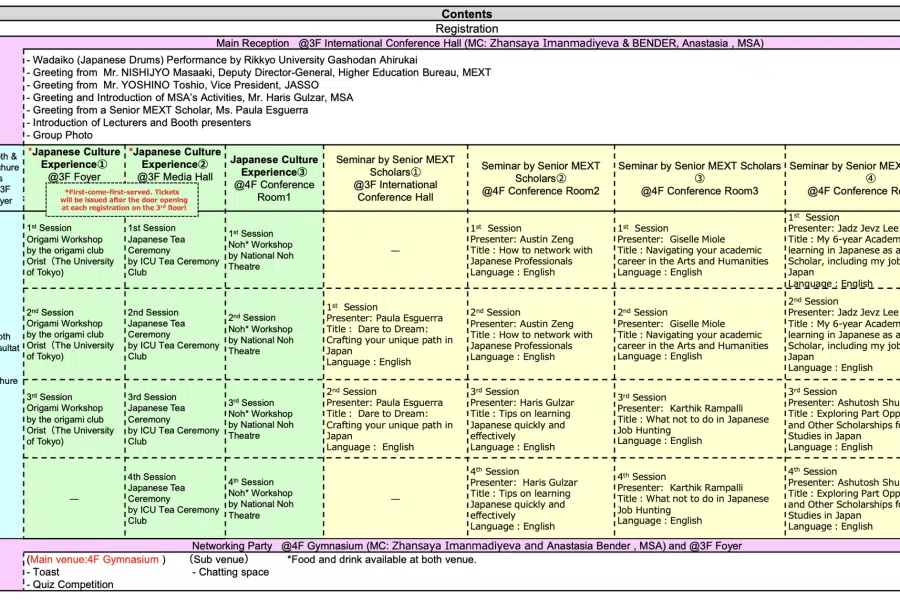Select the "Food and drink available" note

[382, 560]
